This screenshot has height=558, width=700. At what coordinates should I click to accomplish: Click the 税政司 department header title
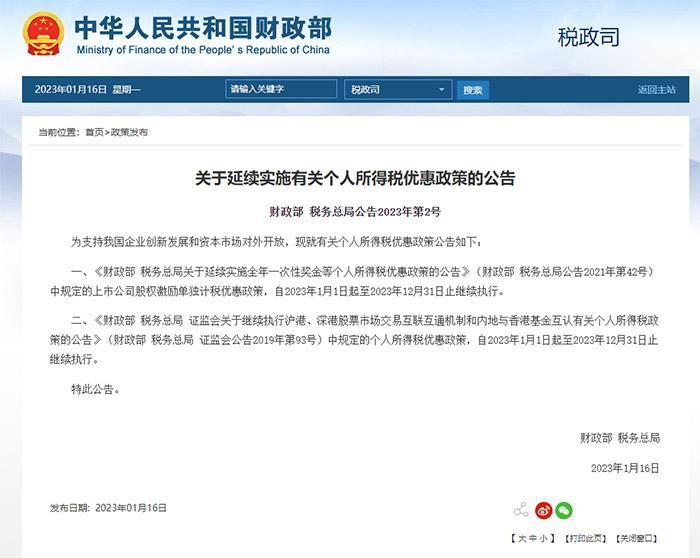tap(588, 37)
